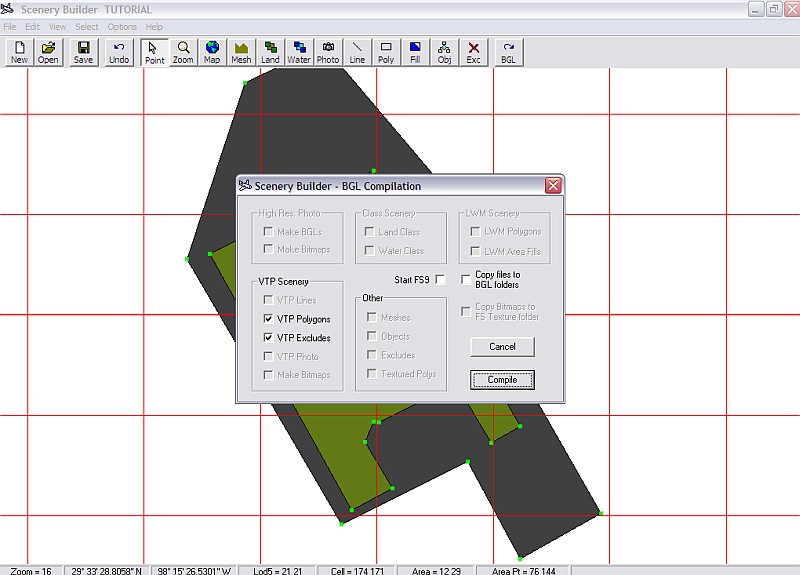Image resolution: width=800 pixels, height=575 pixels.
Task: Click the LWM Polygons checkbox
Action: click(474, 231)
